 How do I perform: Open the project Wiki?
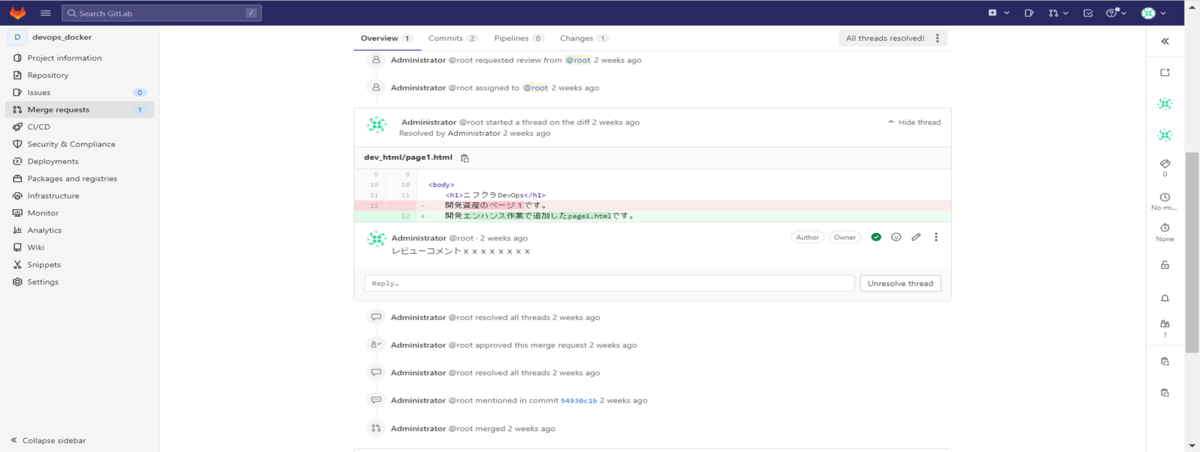[x=36, y=247]
